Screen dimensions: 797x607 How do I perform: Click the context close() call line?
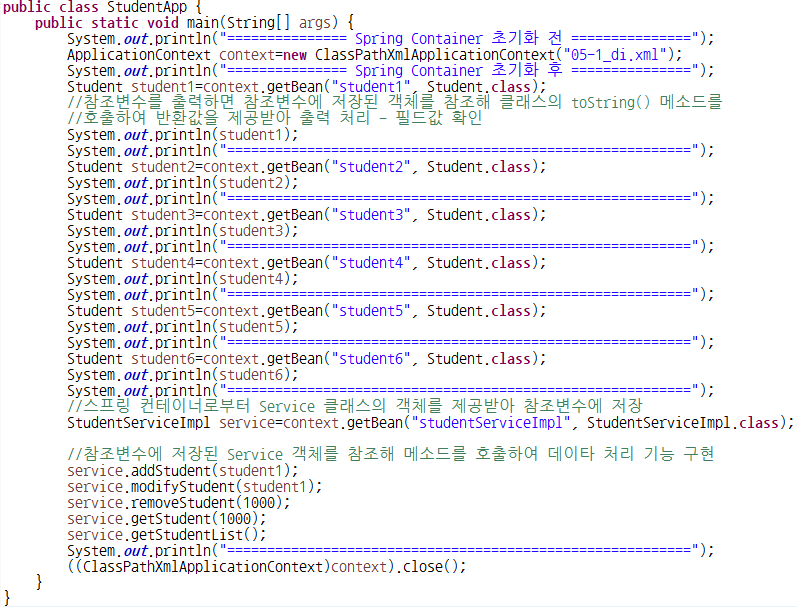[266, 567]
